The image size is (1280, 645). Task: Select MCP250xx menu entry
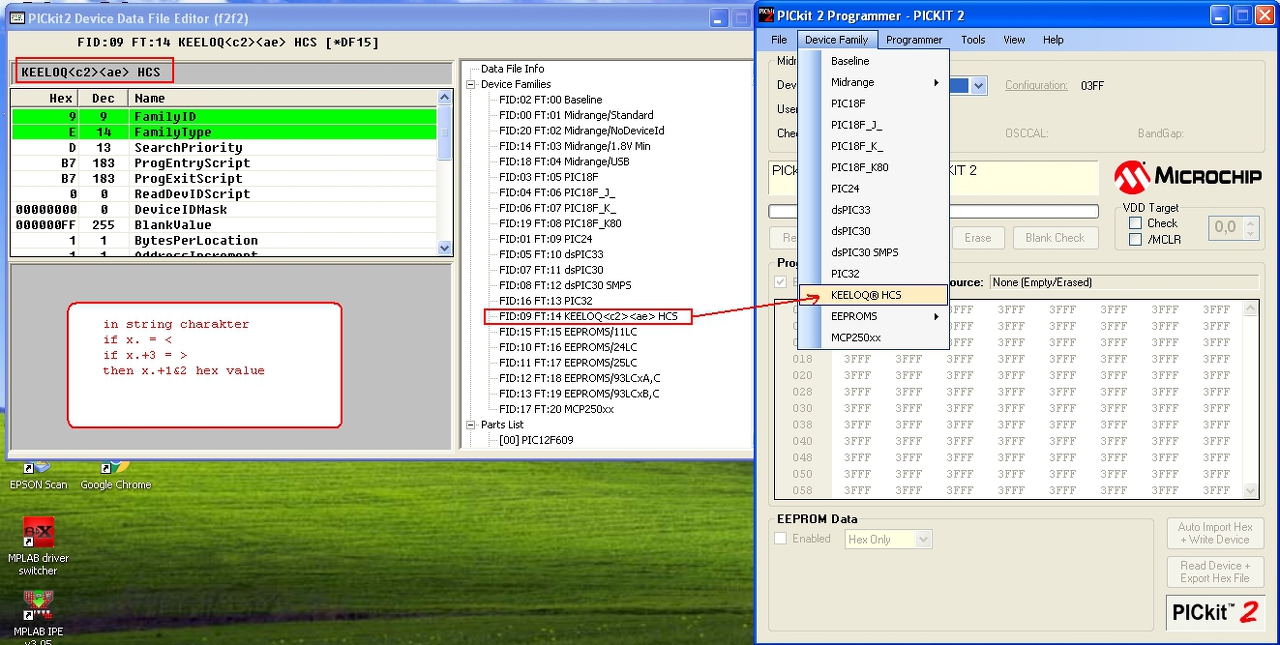873,337
